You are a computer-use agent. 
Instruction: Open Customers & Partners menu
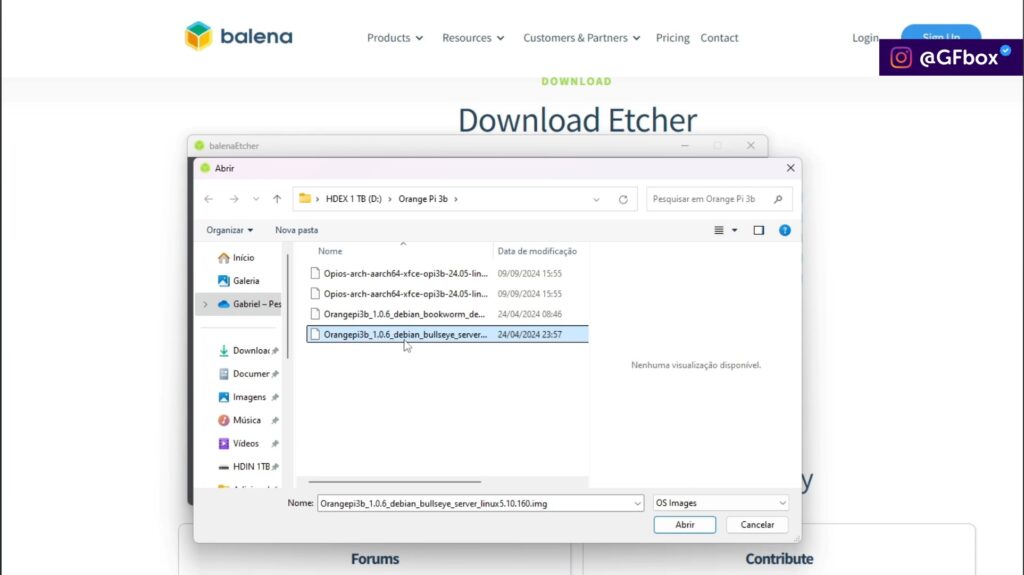[581, 38]
